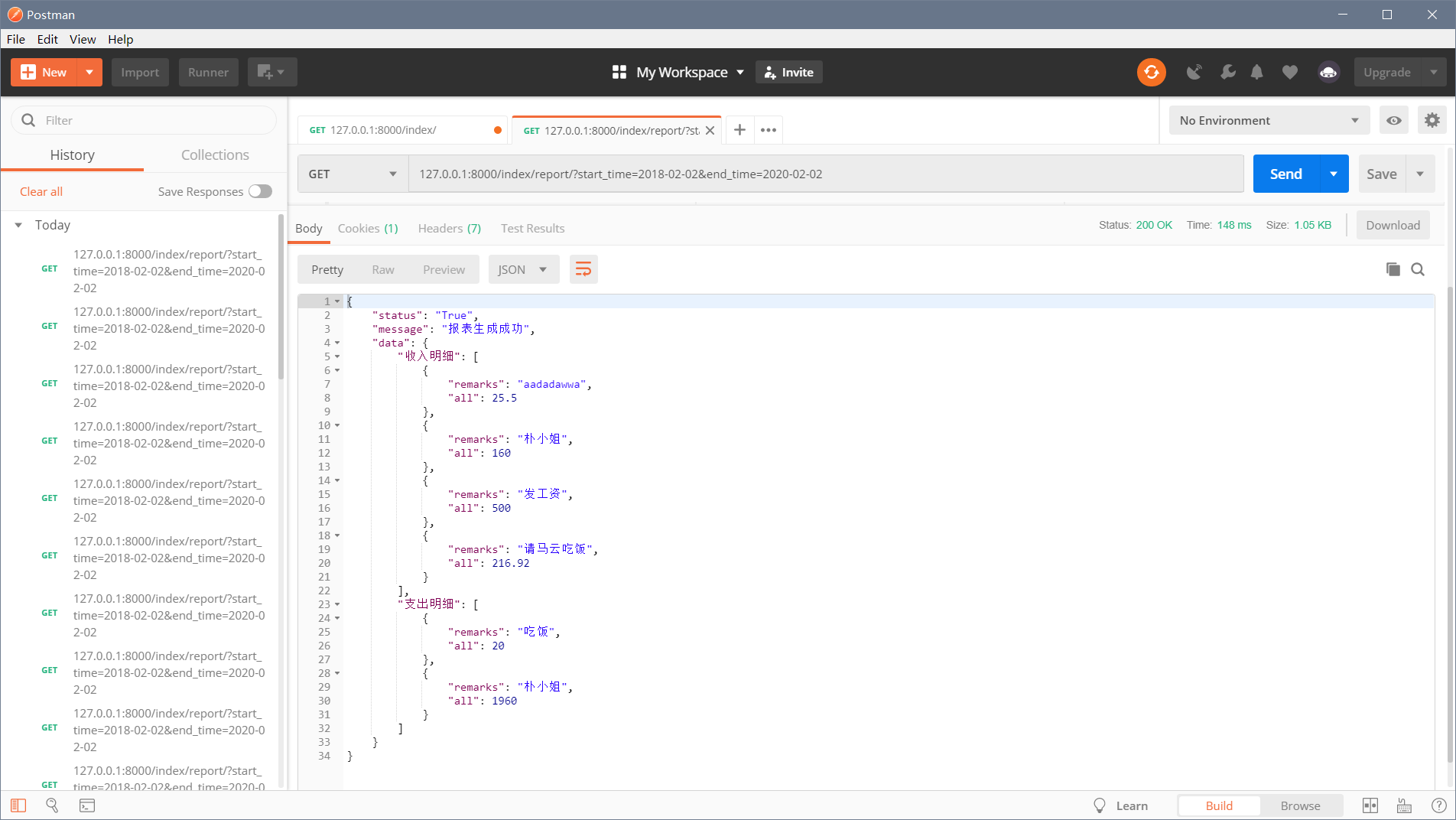
Task: Copy response body to clipboard
Action: click(1393, 269)
